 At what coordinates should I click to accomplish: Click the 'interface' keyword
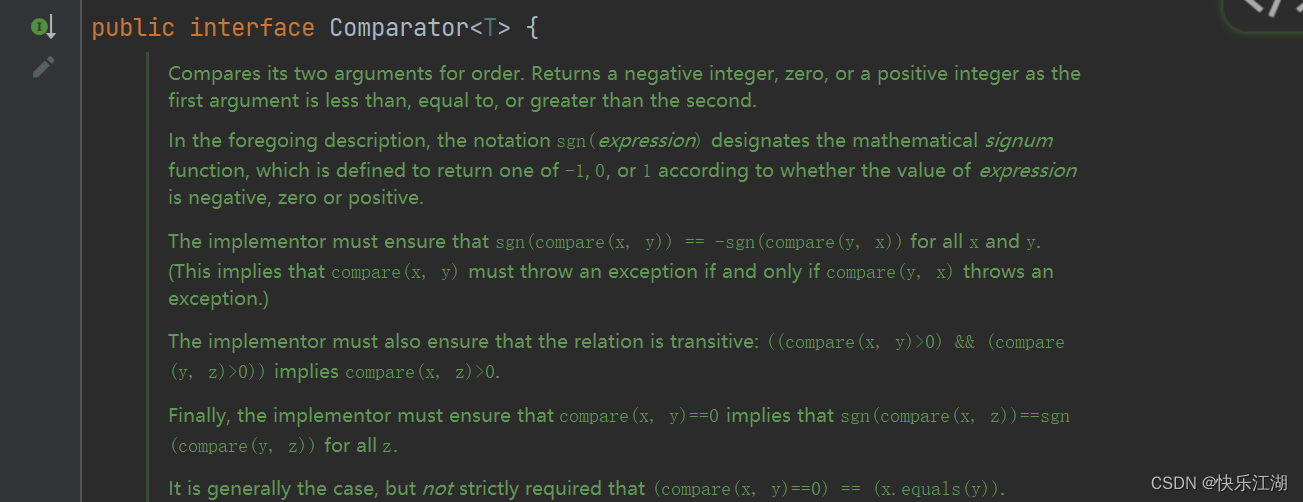[252, 28]
